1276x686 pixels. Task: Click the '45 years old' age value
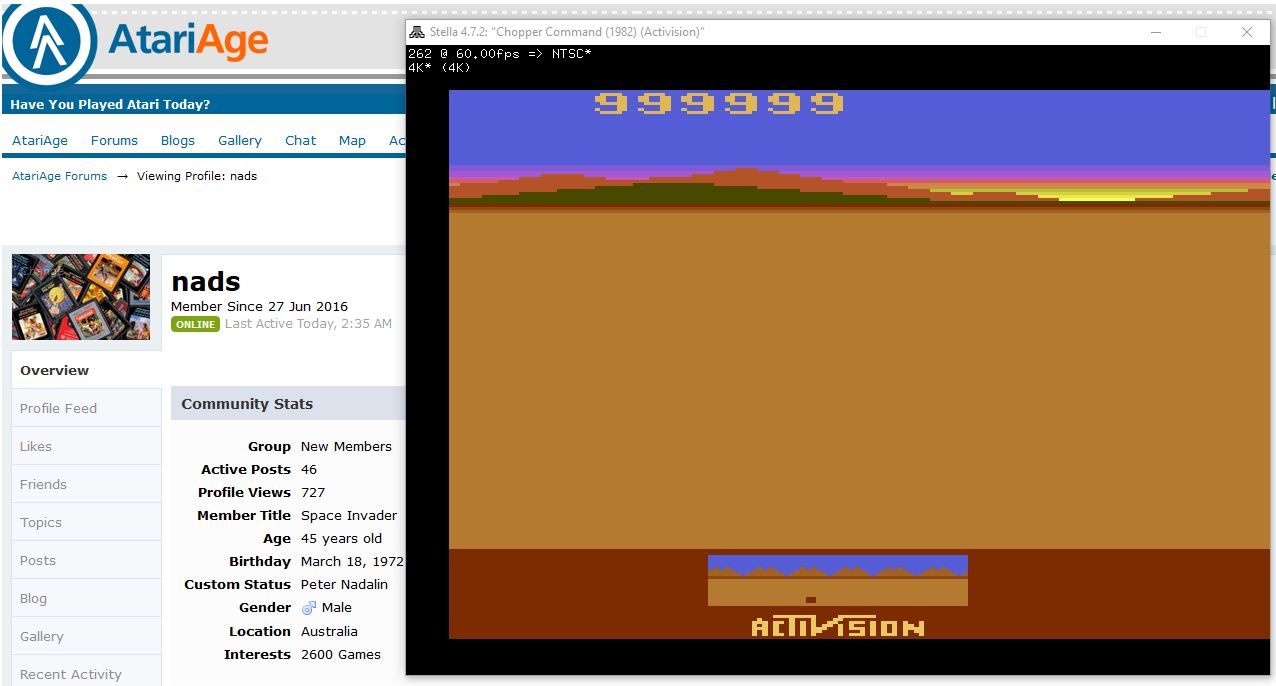coord(341,539)
